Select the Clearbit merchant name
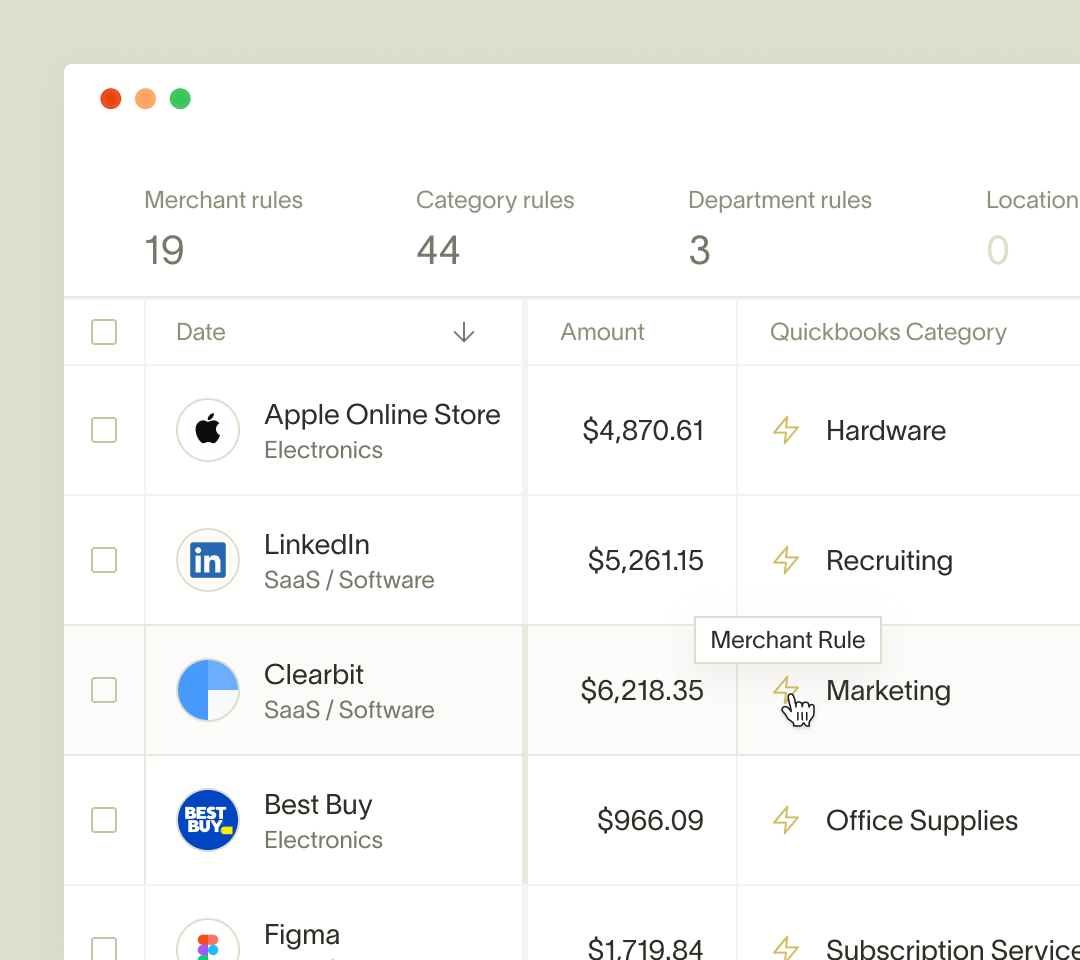This screenshot has height=960, width=1080. pyautogui.click(x=313, y=675)
